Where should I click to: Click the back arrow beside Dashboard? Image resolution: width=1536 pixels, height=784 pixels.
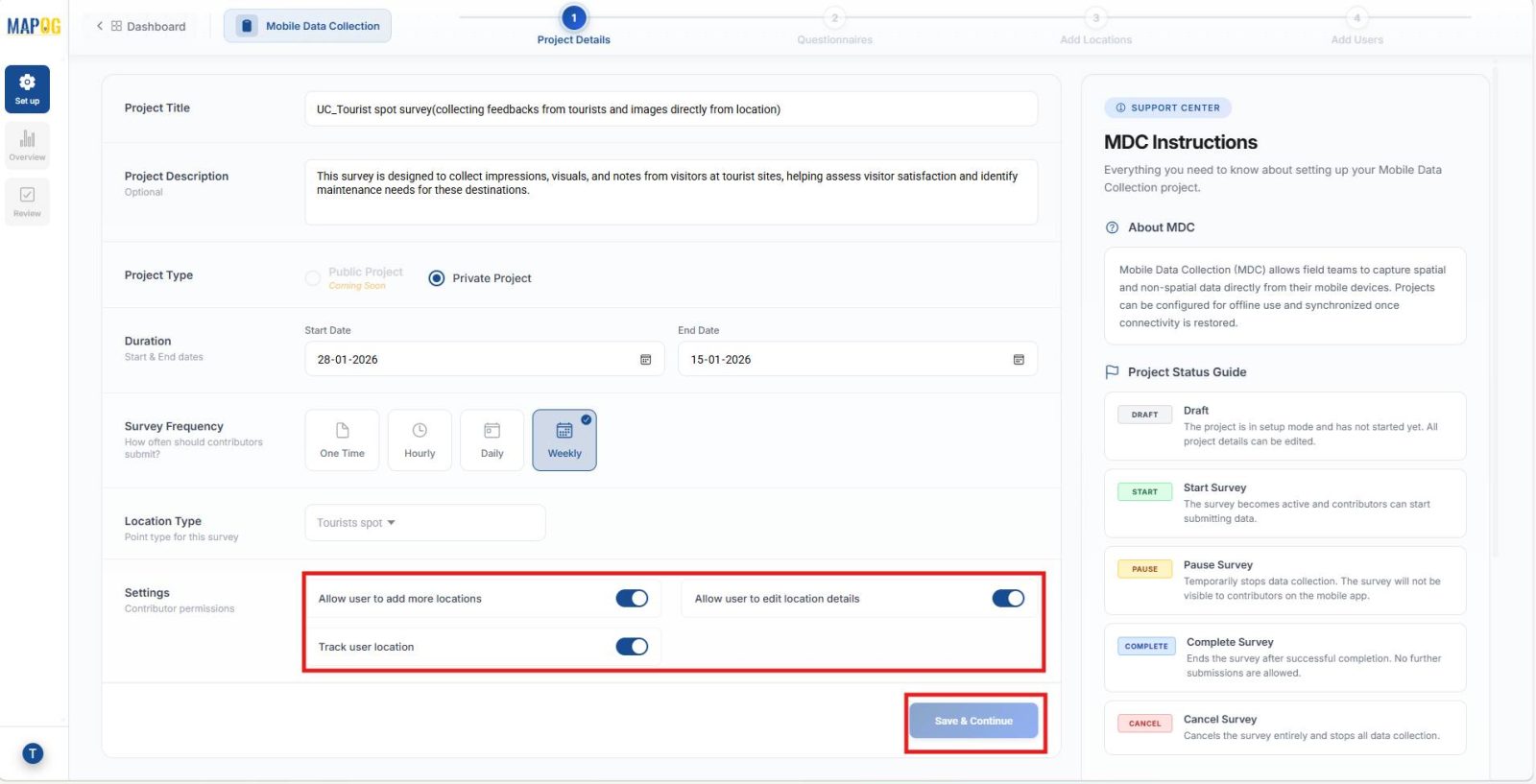tap(100, 26)
